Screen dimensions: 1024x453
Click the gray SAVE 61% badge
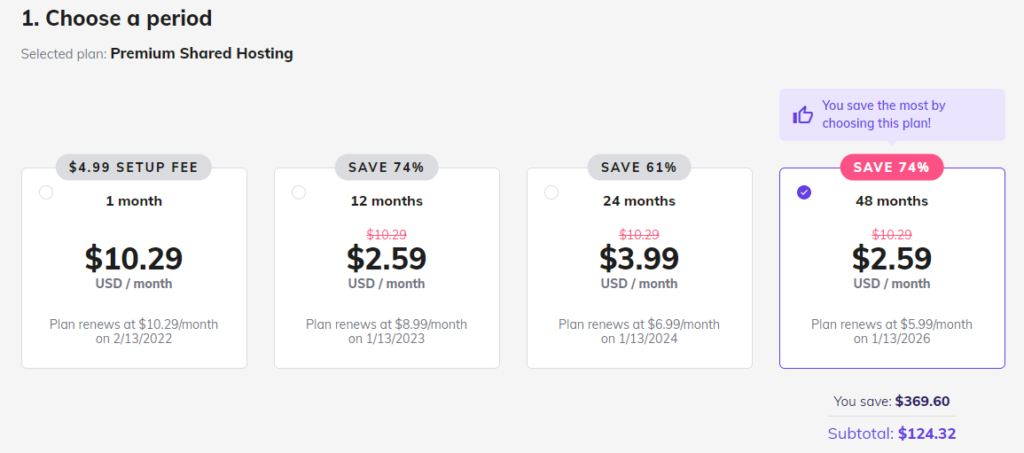click(639, 167)
